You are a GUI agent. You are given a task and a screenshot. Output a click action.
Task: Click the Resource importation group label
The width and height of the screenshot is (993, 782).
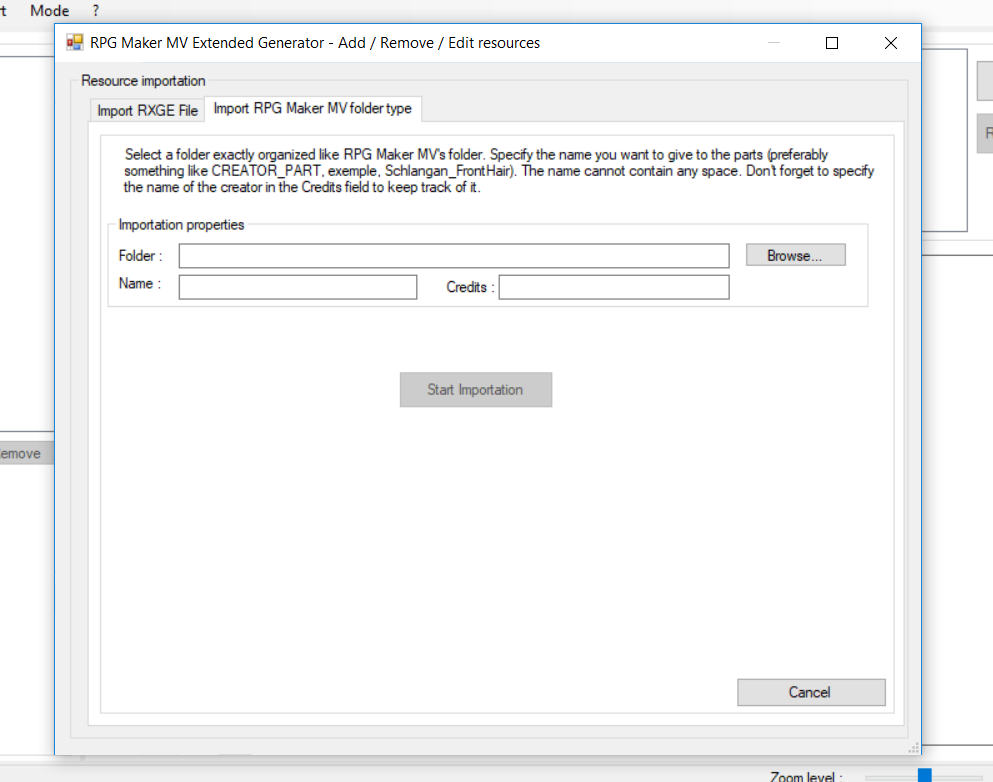[x=143, y=81]
